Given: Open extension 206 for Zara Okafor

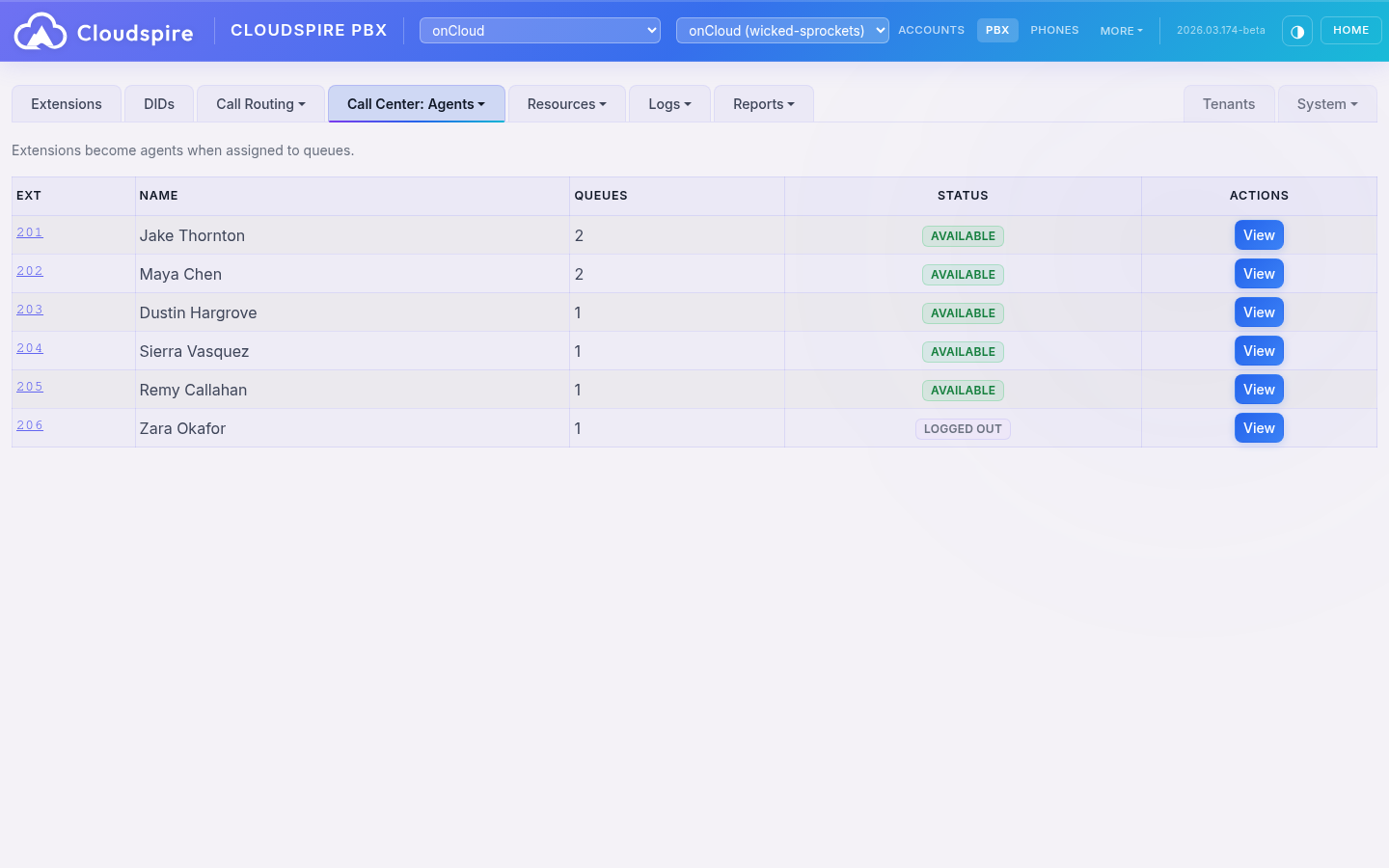Looking at the screenshot, I should point(29,424).
